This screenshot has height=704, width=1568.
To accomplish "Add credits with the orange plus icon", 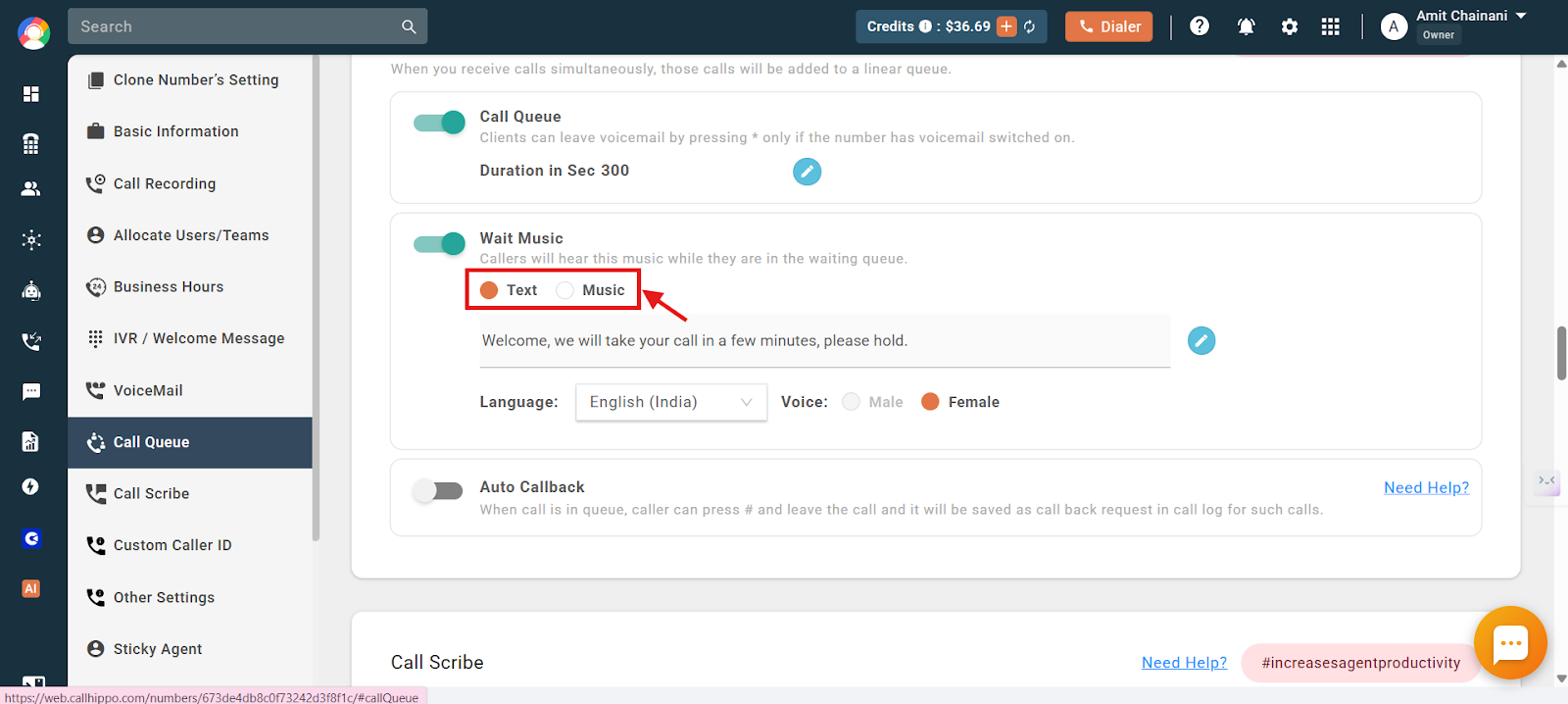I will coord(1006,26).
